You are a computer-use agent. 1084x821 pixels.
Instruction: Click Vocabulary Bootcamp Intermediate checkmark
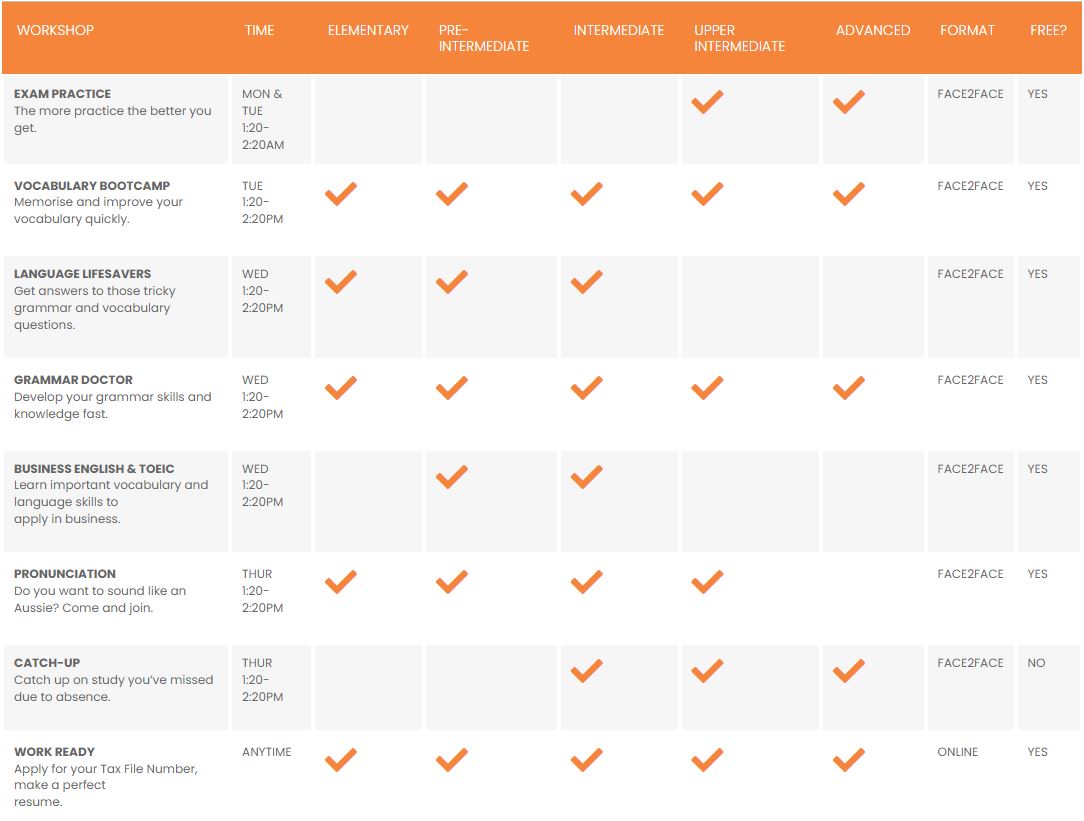click(586, 193)
